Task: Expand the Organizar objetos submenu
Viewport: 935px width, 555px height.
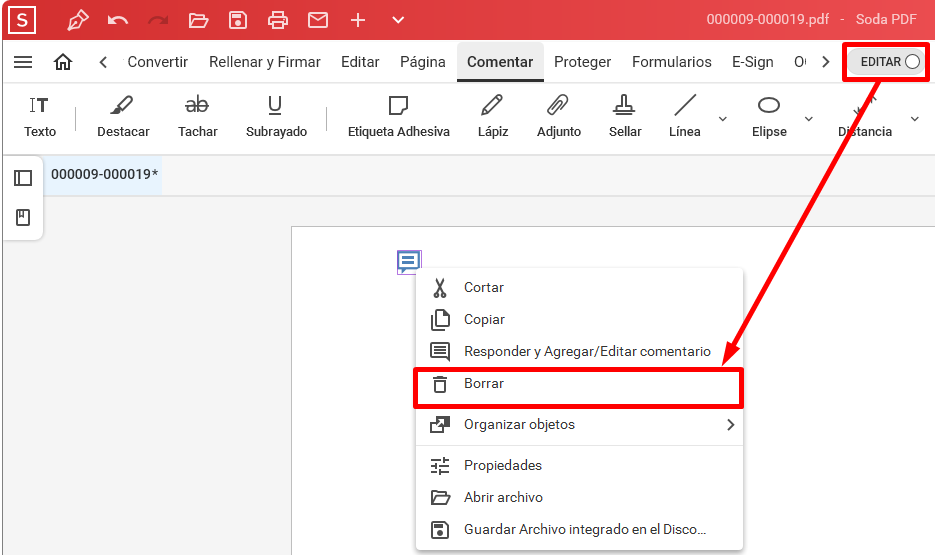Action: point(579,424)
